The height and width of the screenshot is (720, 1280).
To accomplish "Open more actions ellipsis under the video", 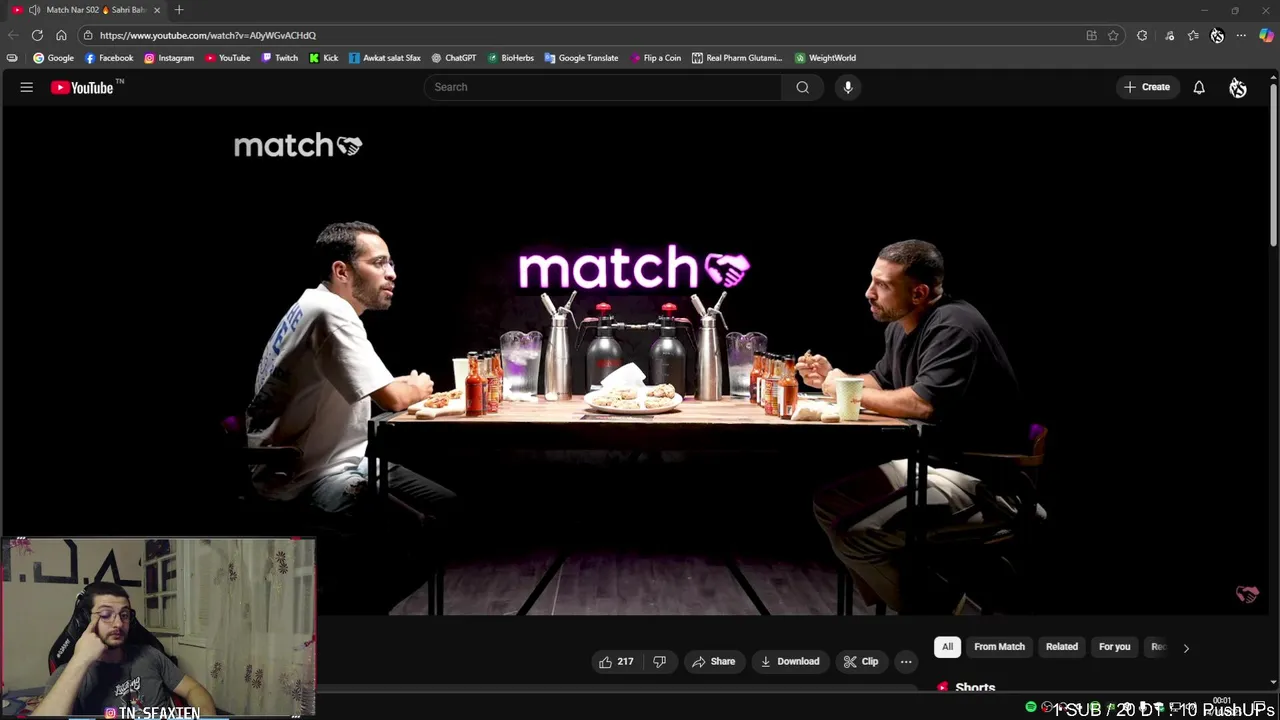I will click(x=906, y=661).
